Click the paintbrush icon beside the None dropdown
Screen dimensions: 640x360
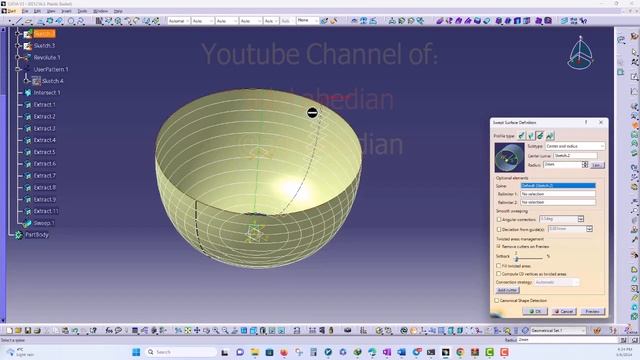click(x=324, y=21)
